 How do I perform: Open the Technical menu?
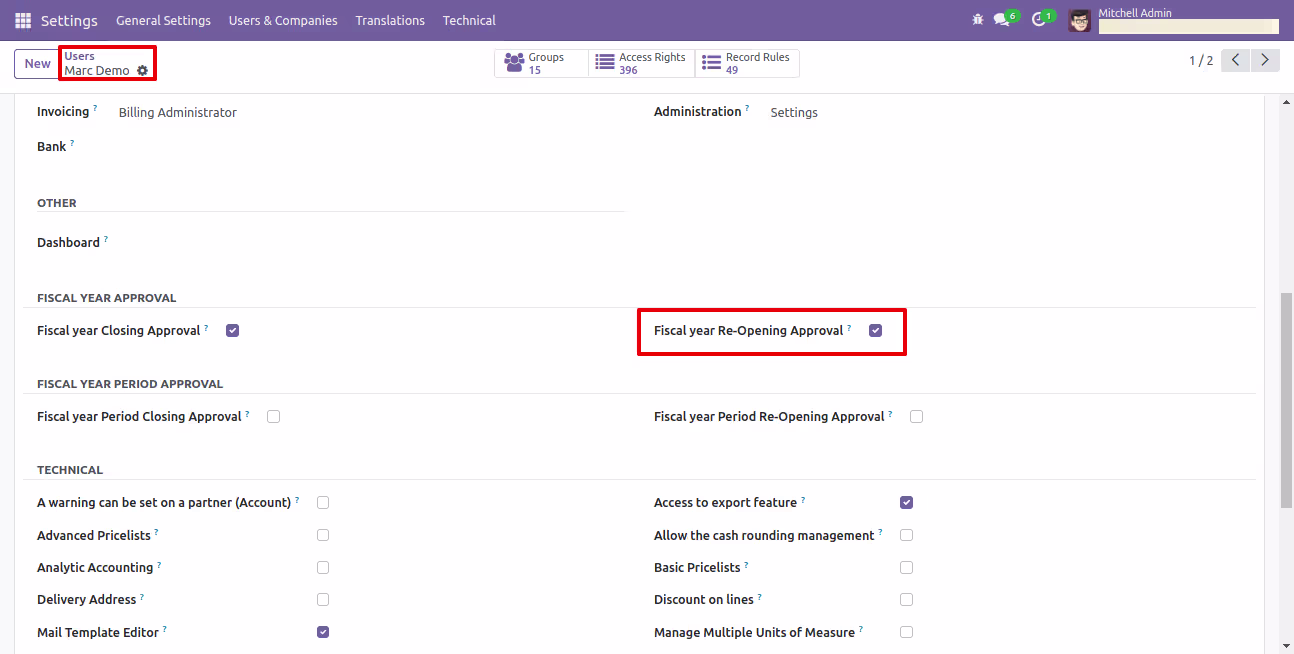(469, 20)
